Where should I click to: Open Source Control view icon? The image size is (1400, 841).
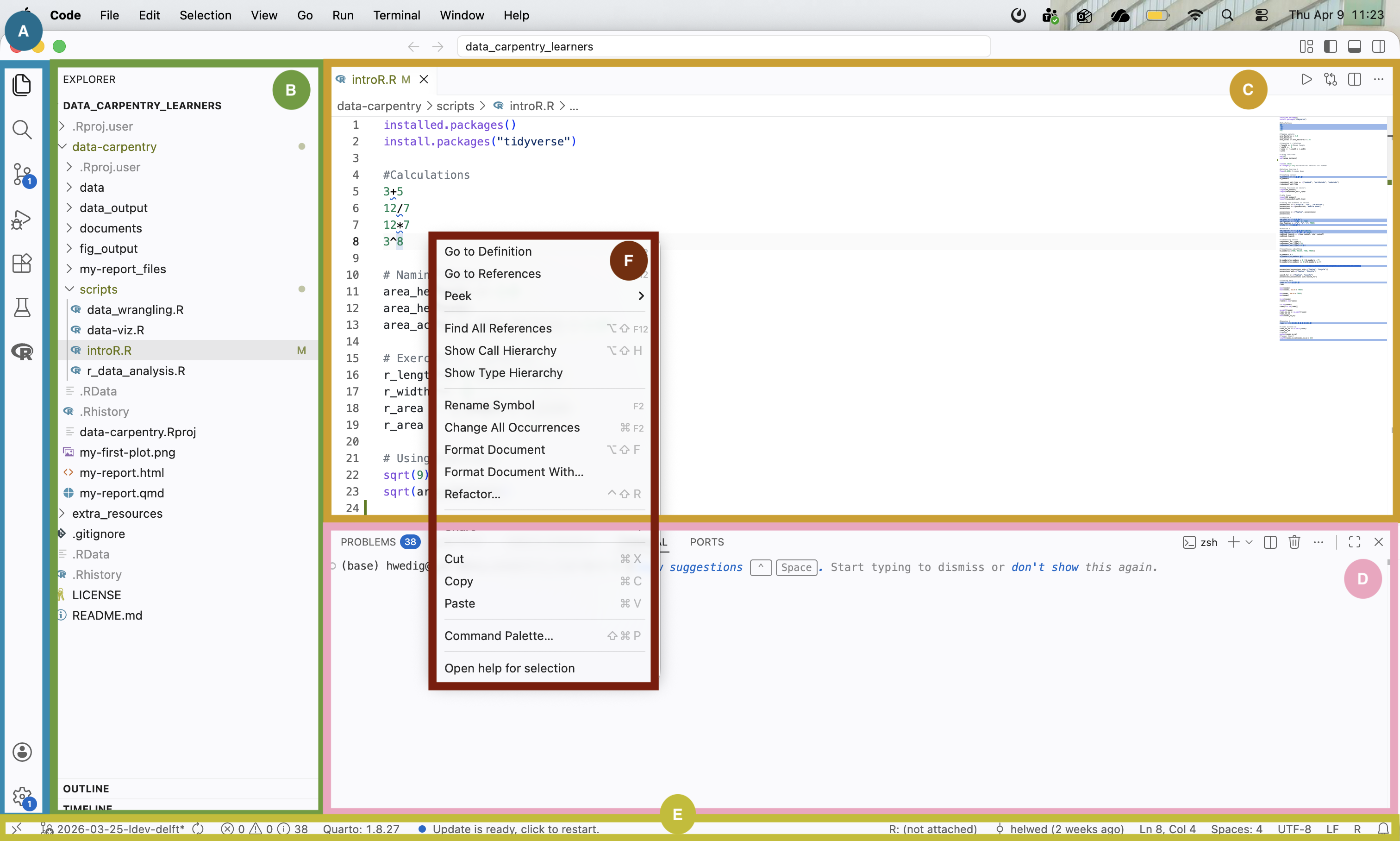pyautogui.click(x=22, y=174)
